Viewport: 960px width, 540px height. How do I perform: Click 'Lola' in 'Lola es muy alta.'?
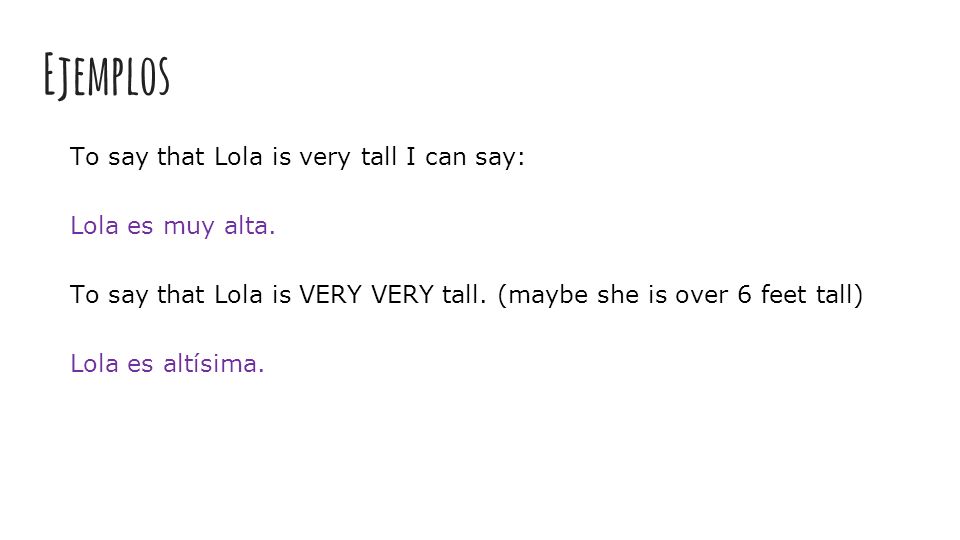pos(94,226)
